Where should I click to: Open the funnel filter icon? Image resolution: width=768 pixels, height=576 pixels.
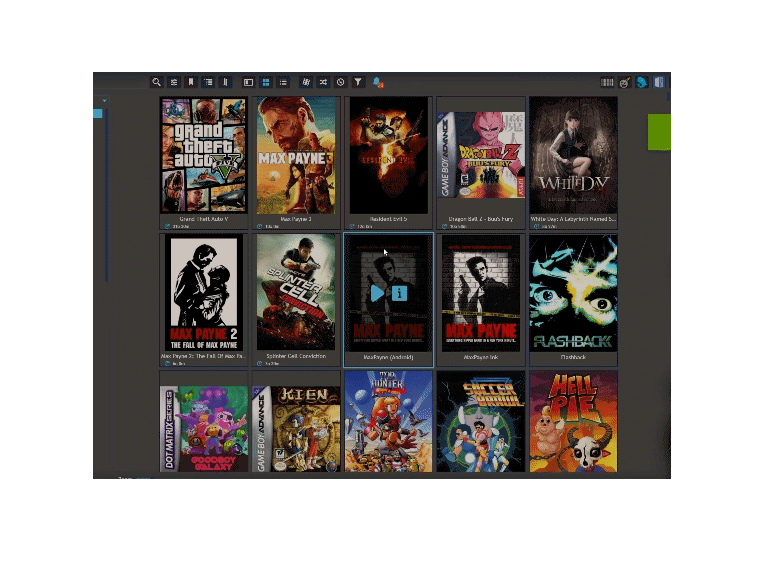pyautogui.click(x=358, y=82)
